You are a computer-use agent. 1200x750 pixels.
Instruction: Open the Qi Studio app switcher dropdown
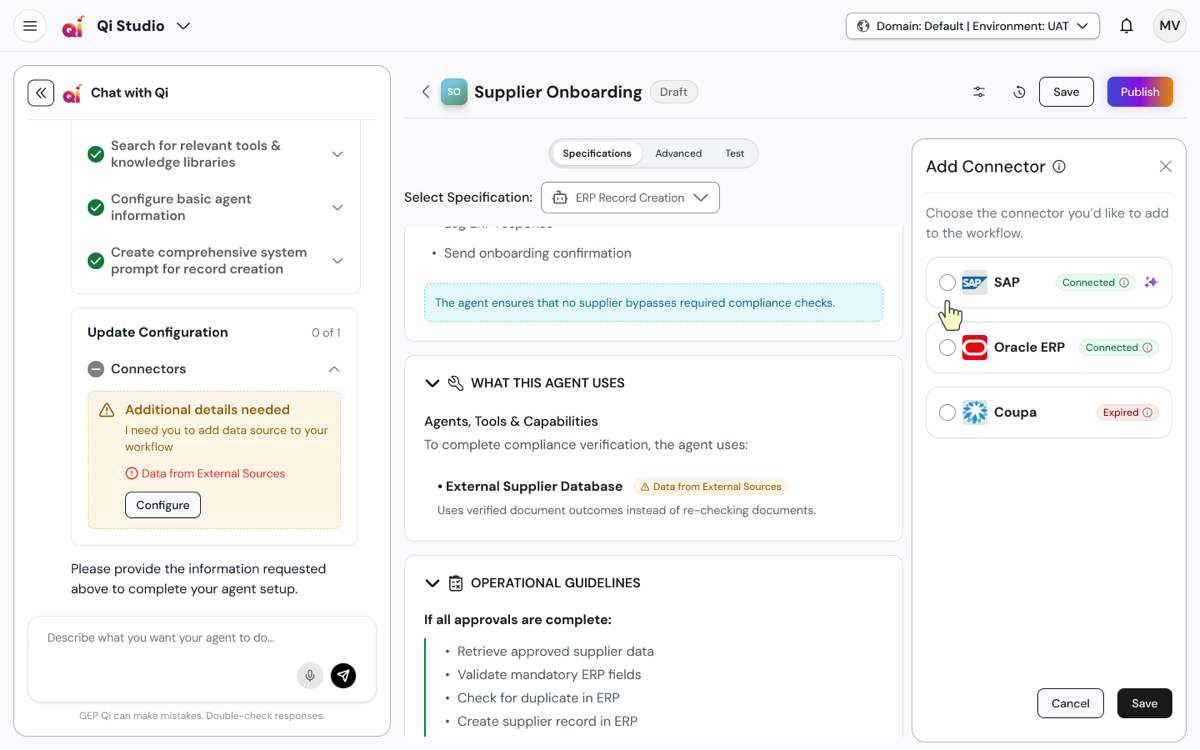tap(183, 26)
